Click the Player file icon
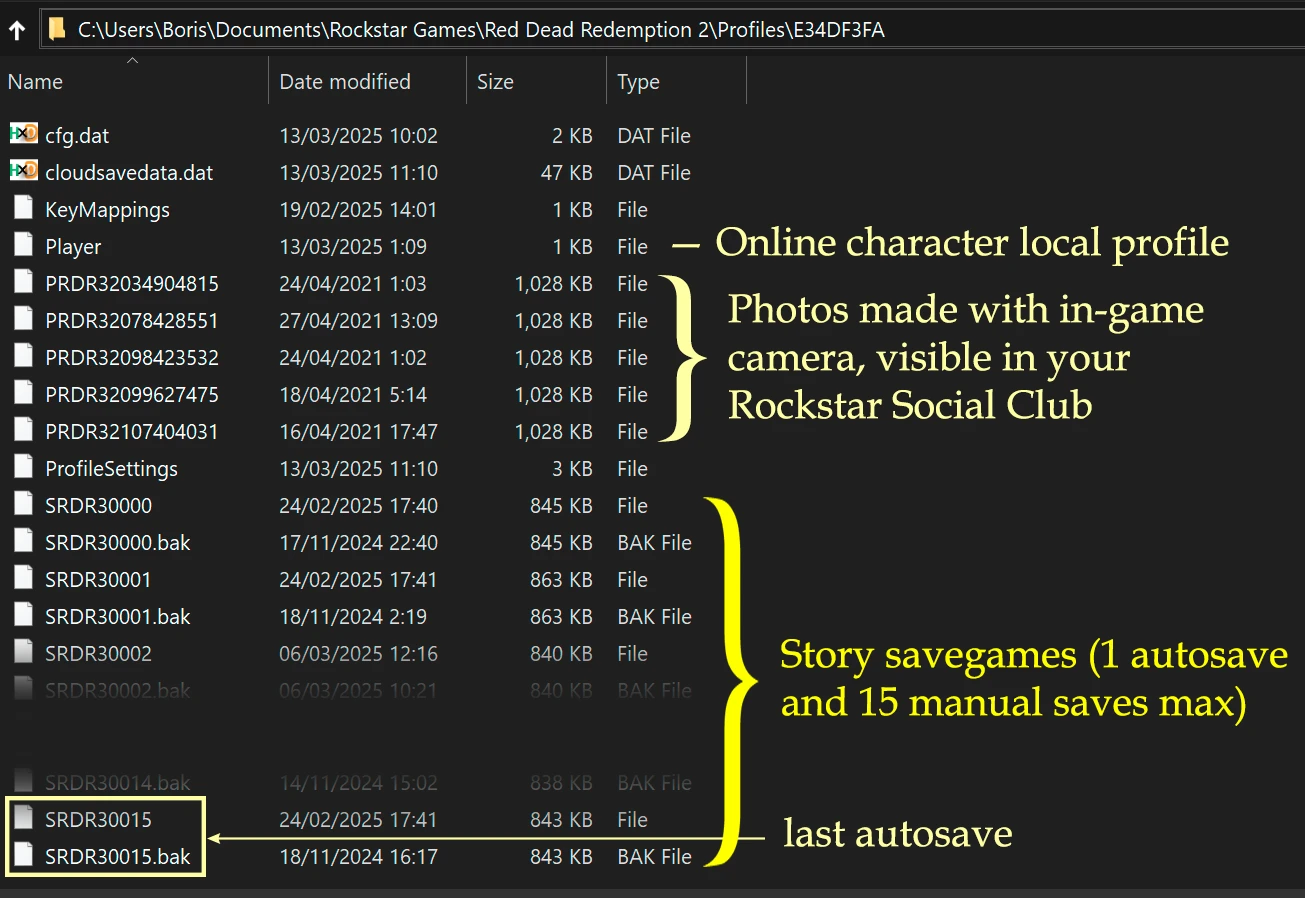The width and height of the screenshot is (1305, 898). coord(23,246)
